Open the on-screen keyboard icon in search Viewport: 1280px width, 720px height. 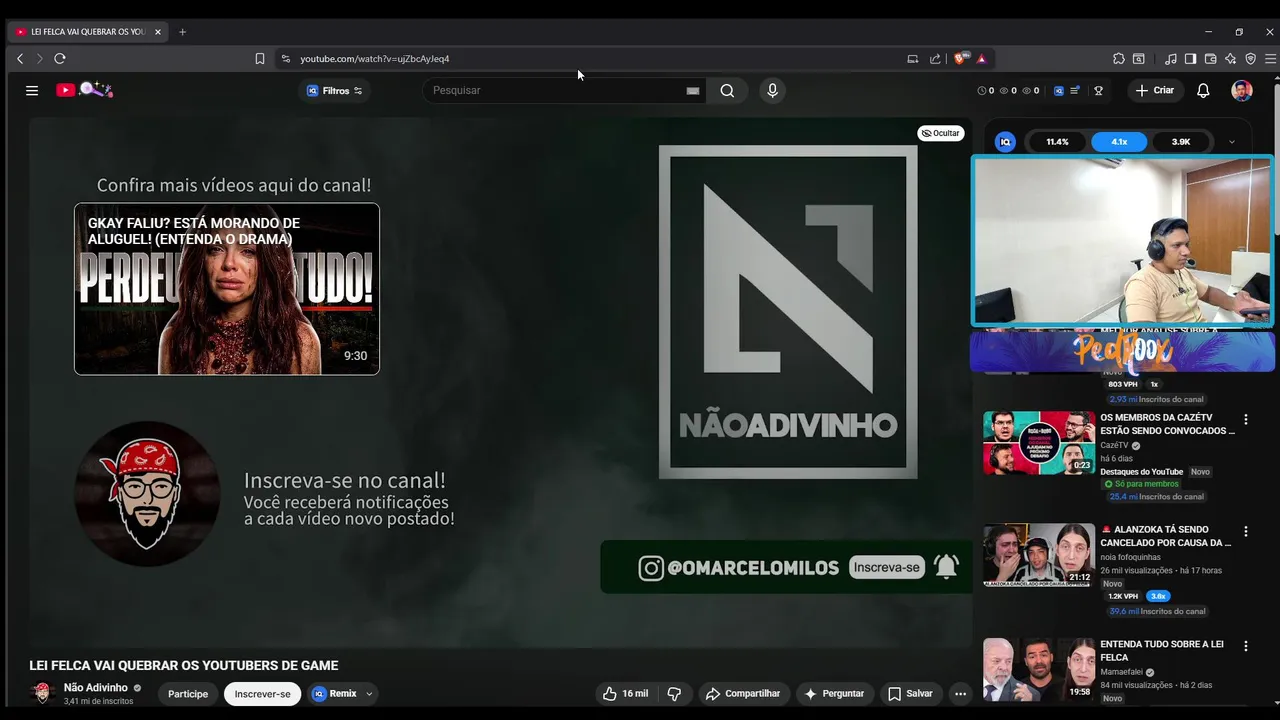(x=693, y=90)
